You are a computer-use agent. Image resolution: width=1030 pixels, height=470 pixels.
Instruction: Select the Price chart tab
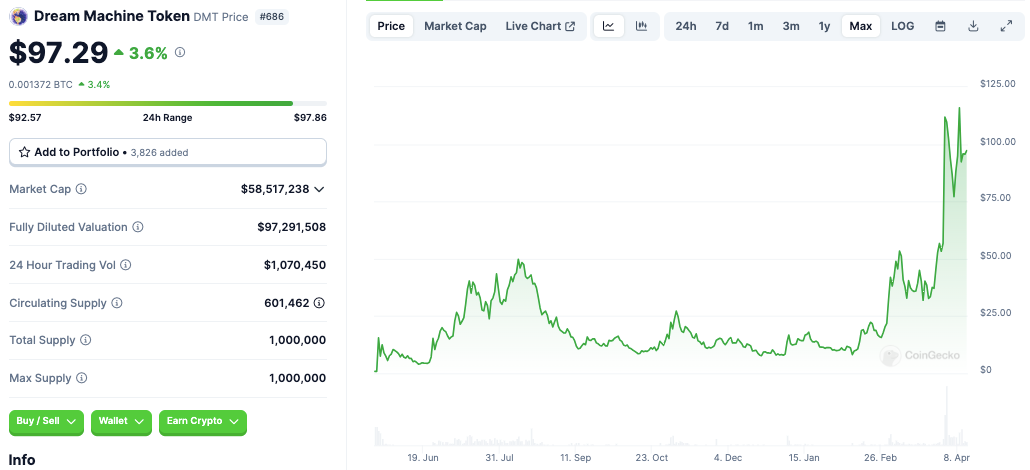pyautogui.click(x=392, y=26)
